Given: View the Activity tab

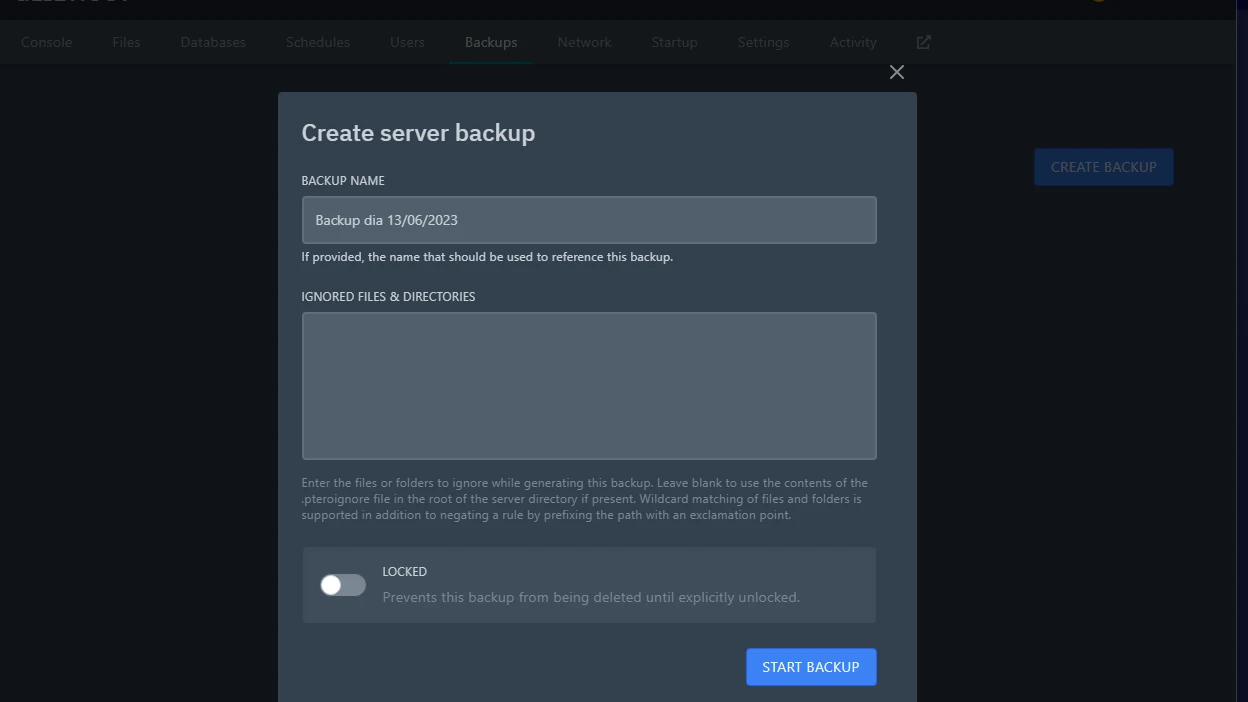Looking at the screenshot, I should point(853,42).
